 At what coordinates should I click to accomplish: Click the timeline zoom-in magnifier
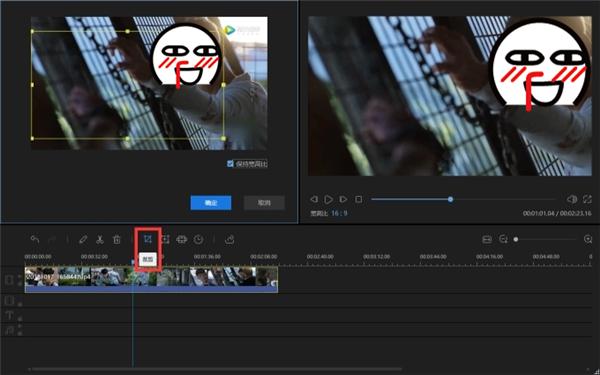[x=588, y=240]
